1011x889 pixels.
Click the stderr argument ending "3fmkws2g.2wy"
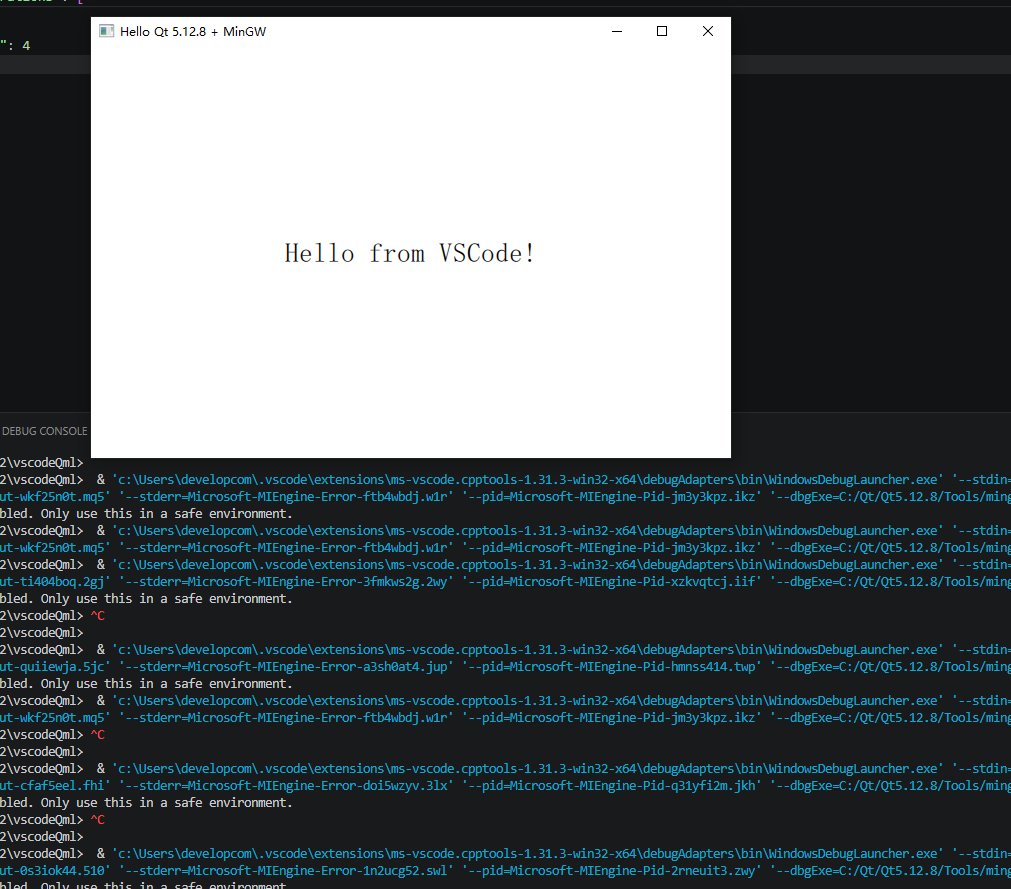pyautogui.click(x=286, y=581)
